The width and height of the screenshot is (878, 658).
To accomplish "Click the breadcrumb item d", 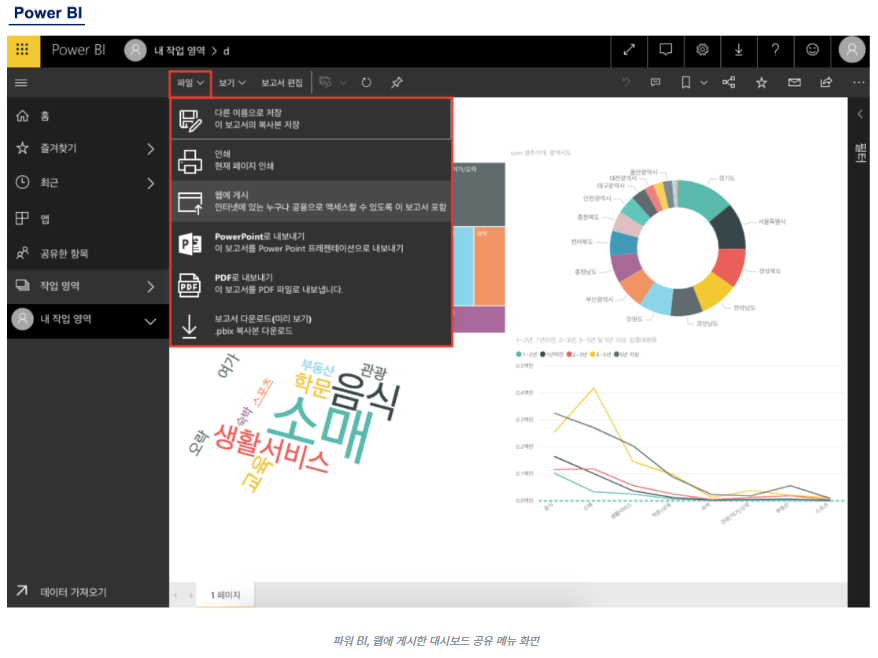I will click(226, 52).
